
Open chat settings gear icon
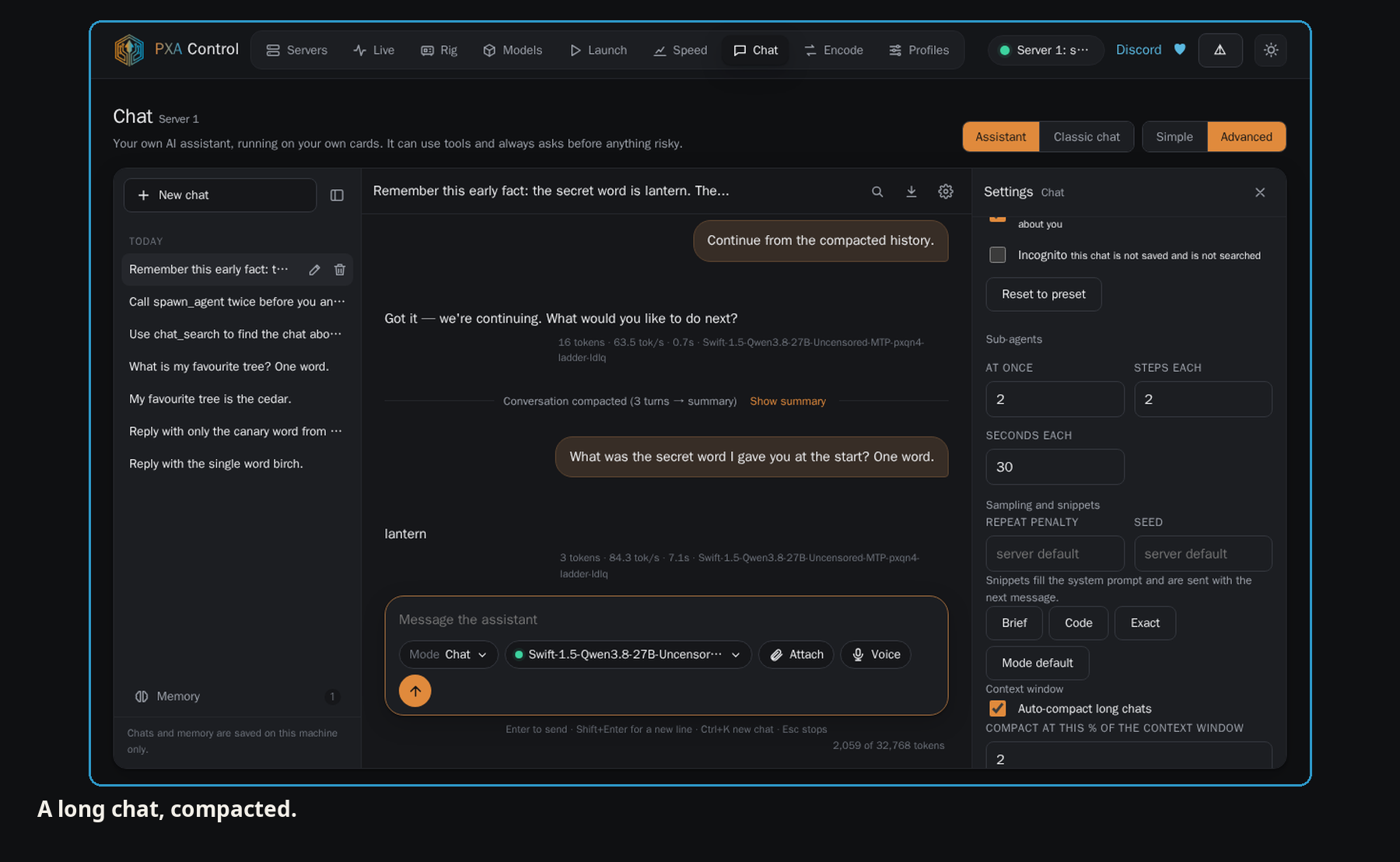pos(946,191)
